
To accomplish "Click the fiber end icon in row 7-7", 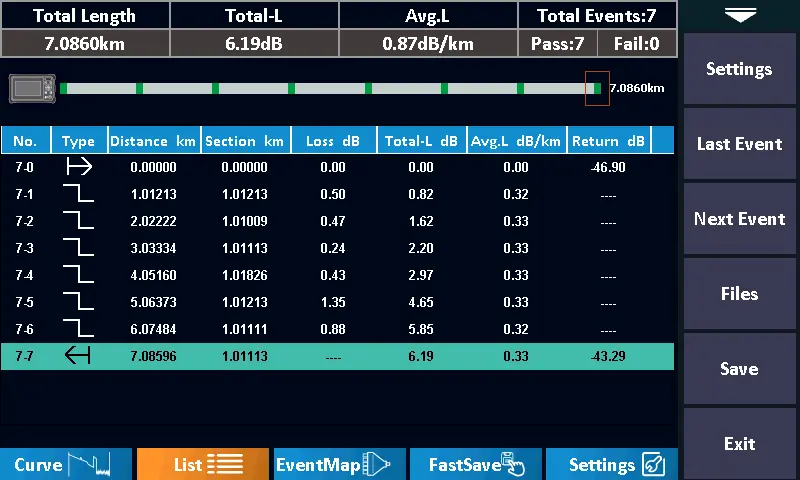I will click(x=78, y=356).
